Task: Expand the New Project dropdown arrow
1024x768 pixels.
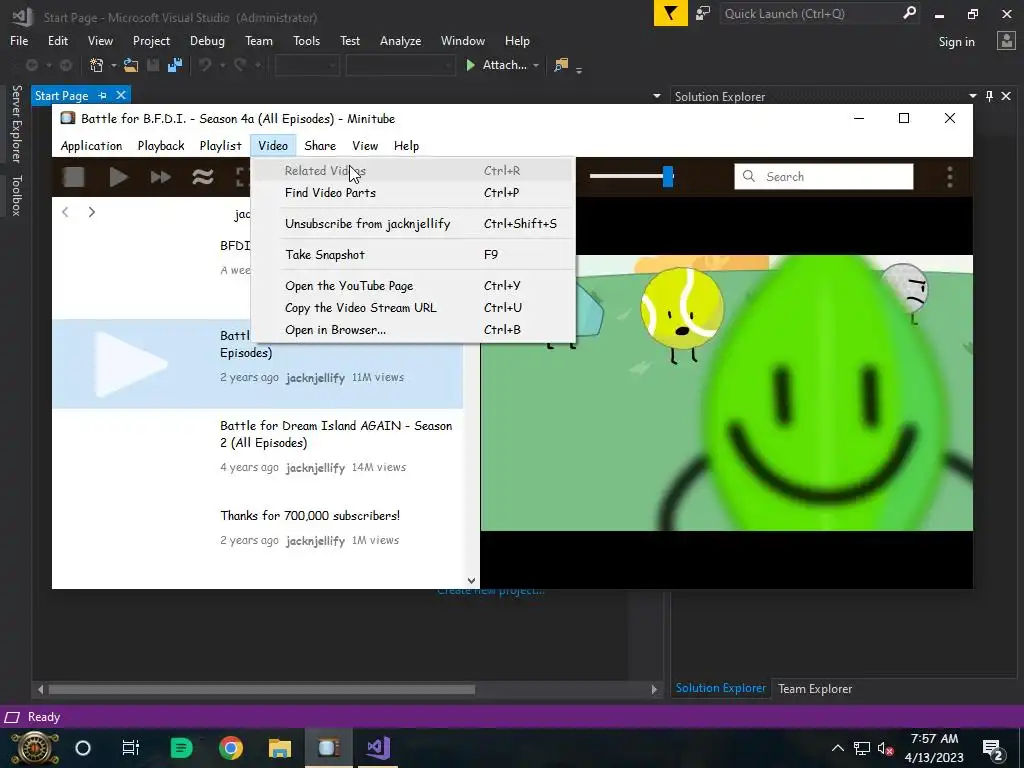Action: tap(113, 65)
